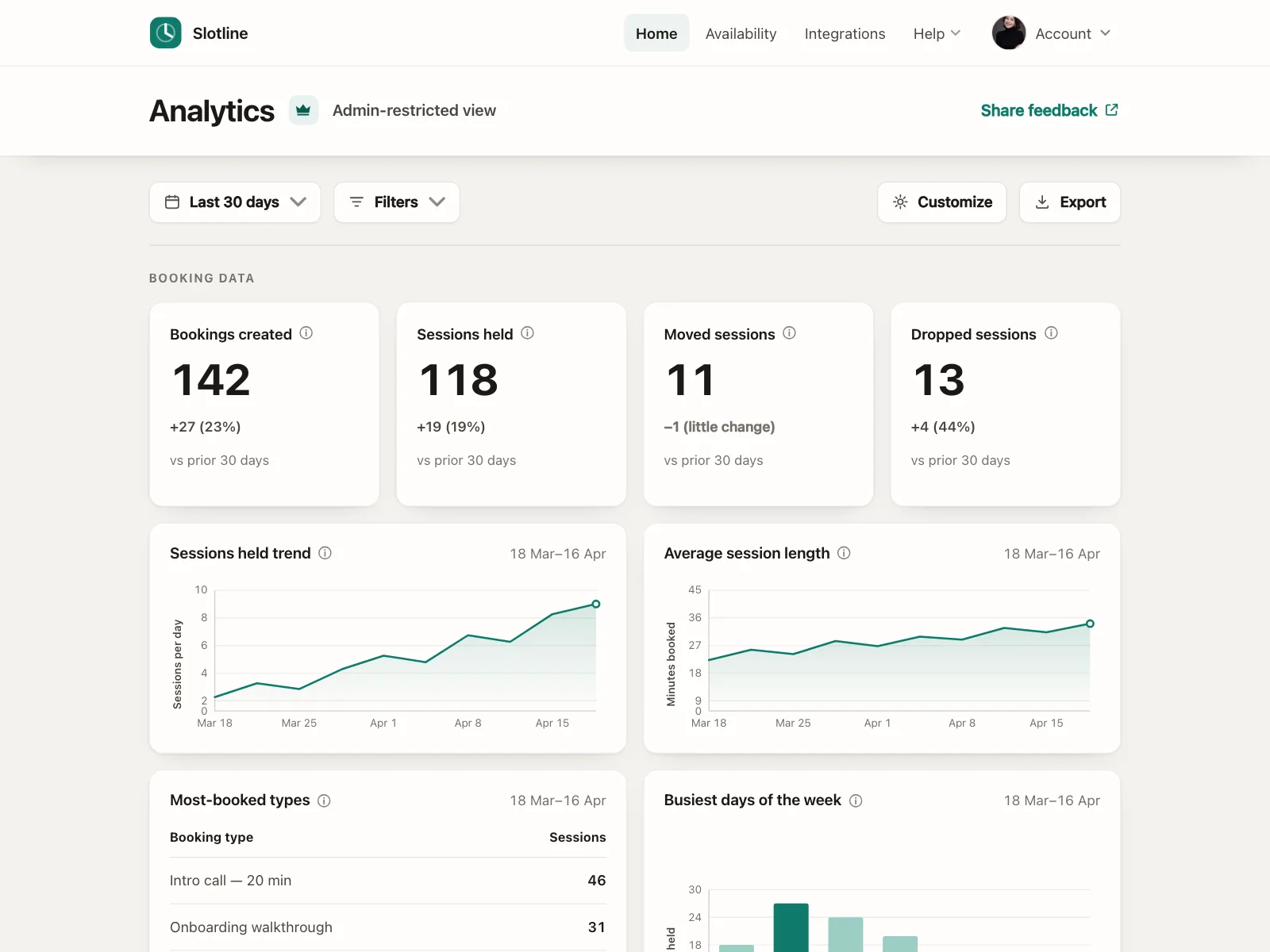Viewport: 1270px width, 952px height.
Task: Expand the Filters dropdown
Action: pos(397,202)
